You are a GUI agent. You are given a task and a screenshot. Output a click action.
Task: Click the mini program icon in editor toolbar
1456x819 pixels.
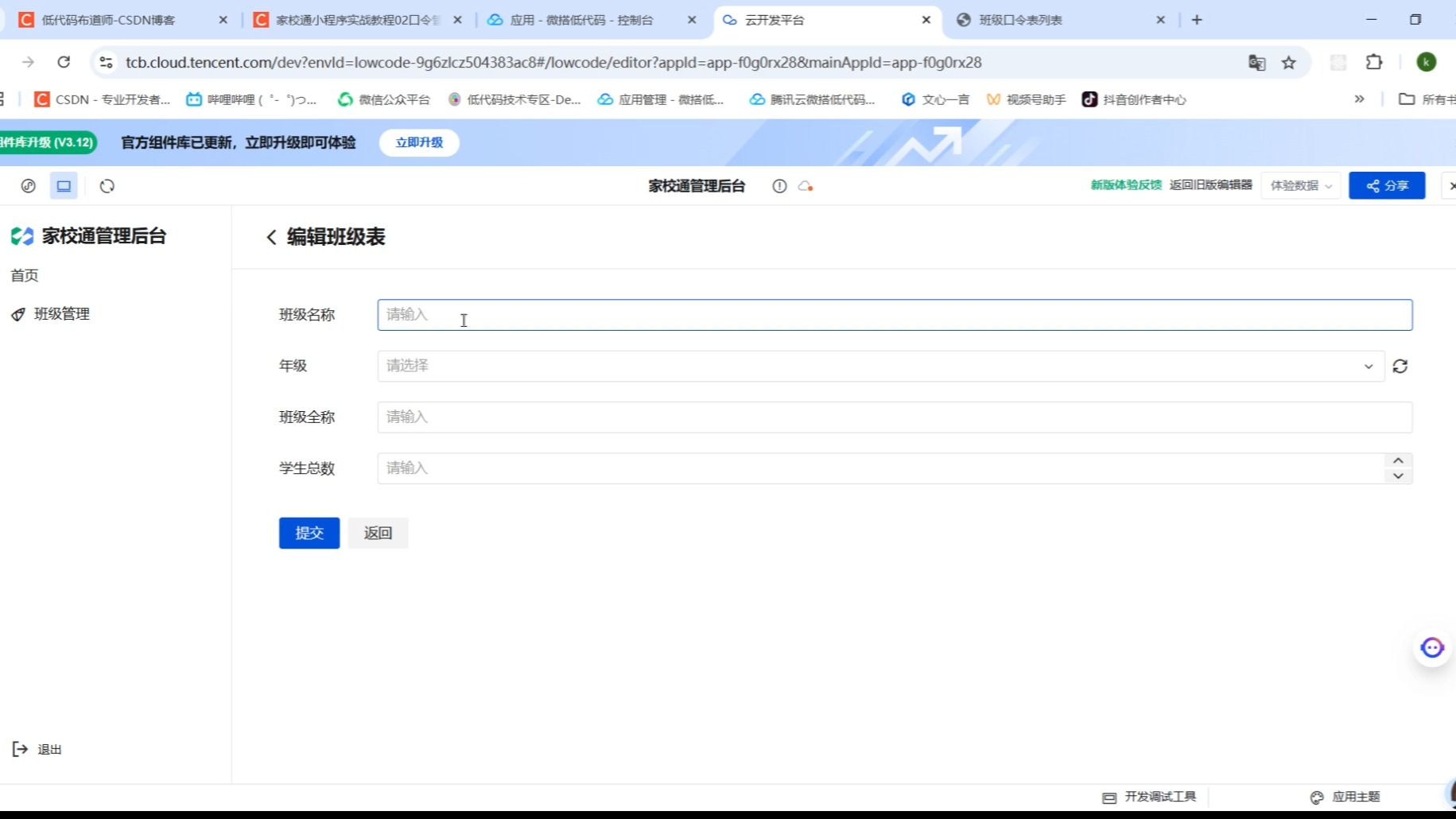tap(29, 186)
